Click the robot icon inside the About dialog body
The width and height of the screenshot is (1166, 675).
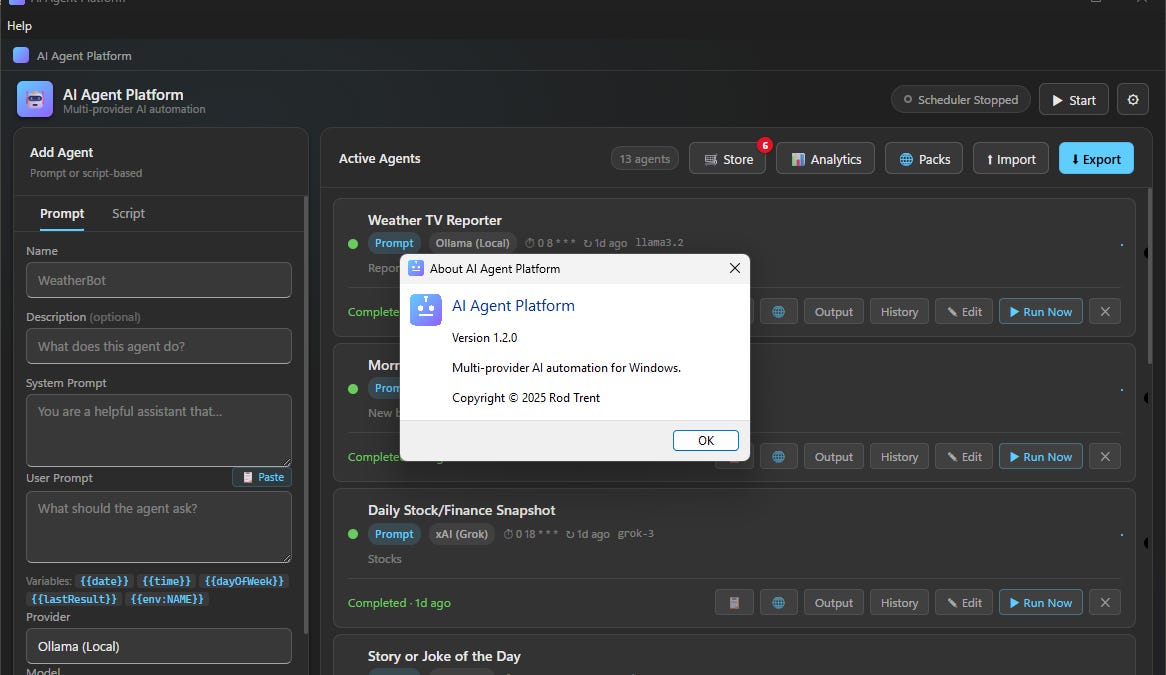click(x=426, y=310)
